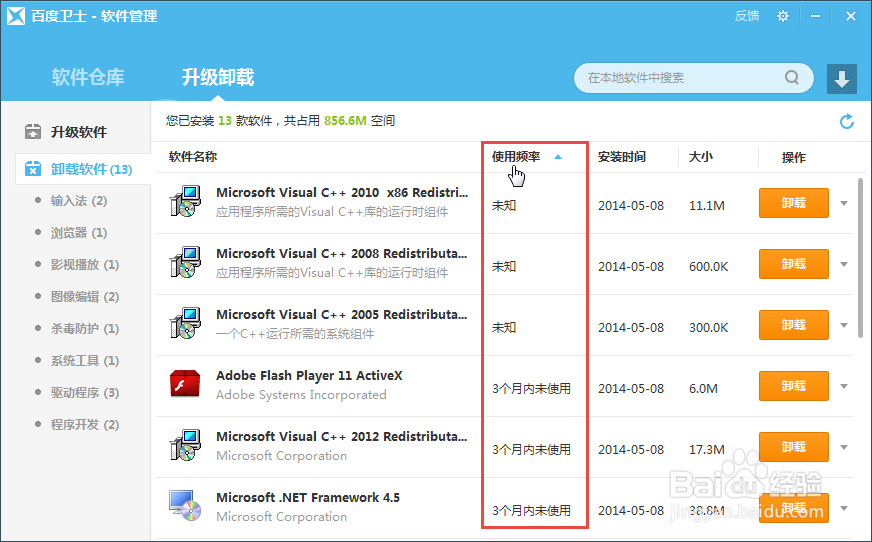Viewport: 872px width, 542px height.
Task: Click the Visual C++ 2005 installer icon
Action: click(x=185, y=323)
